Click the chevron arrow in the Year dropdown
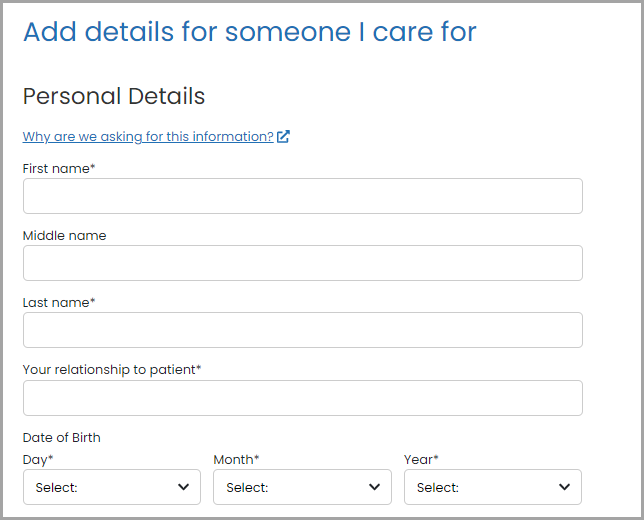644x520 pixels. (x=565, y=487)
